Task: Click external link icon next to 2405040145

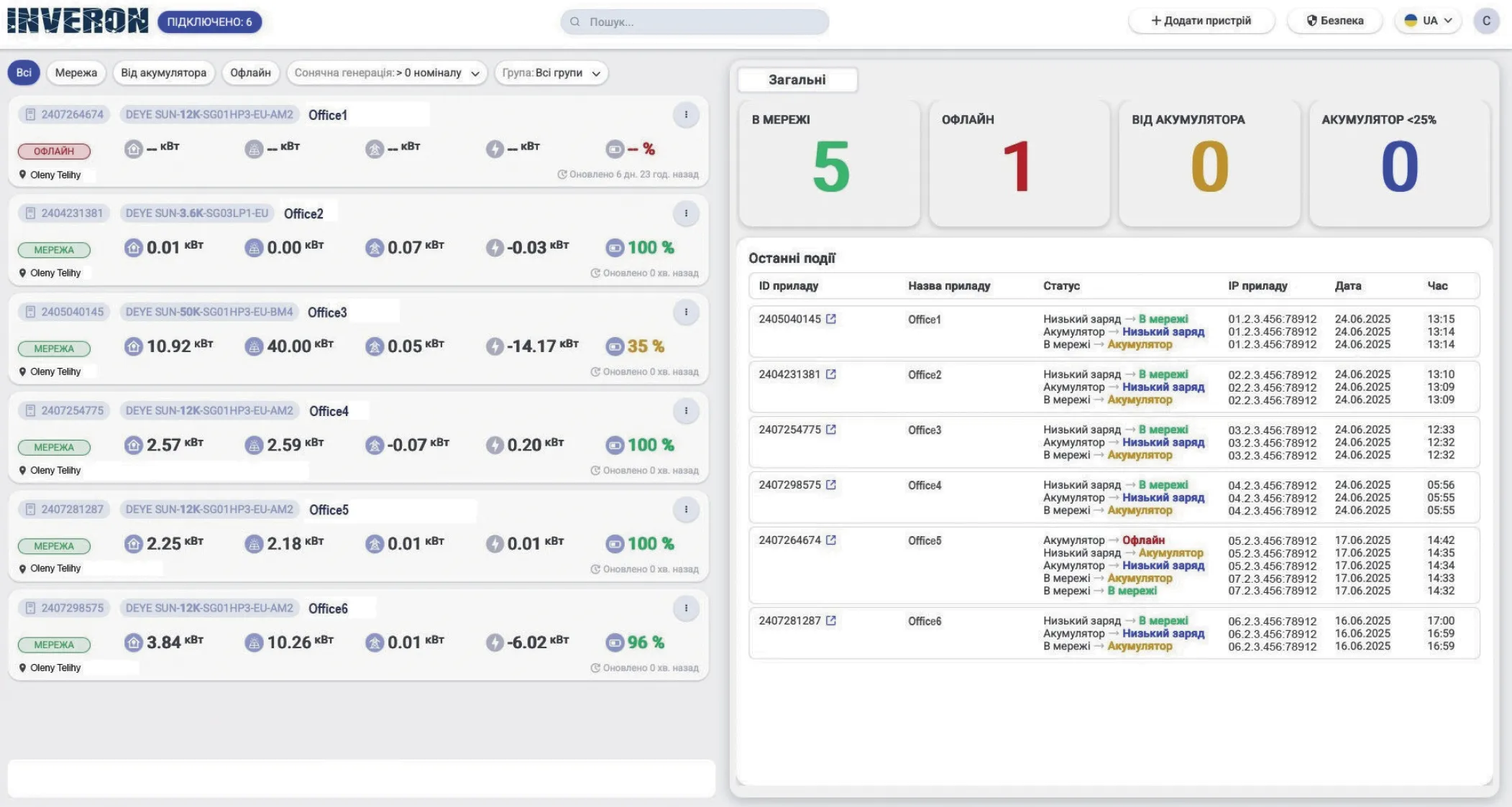Action: (831, 319)
